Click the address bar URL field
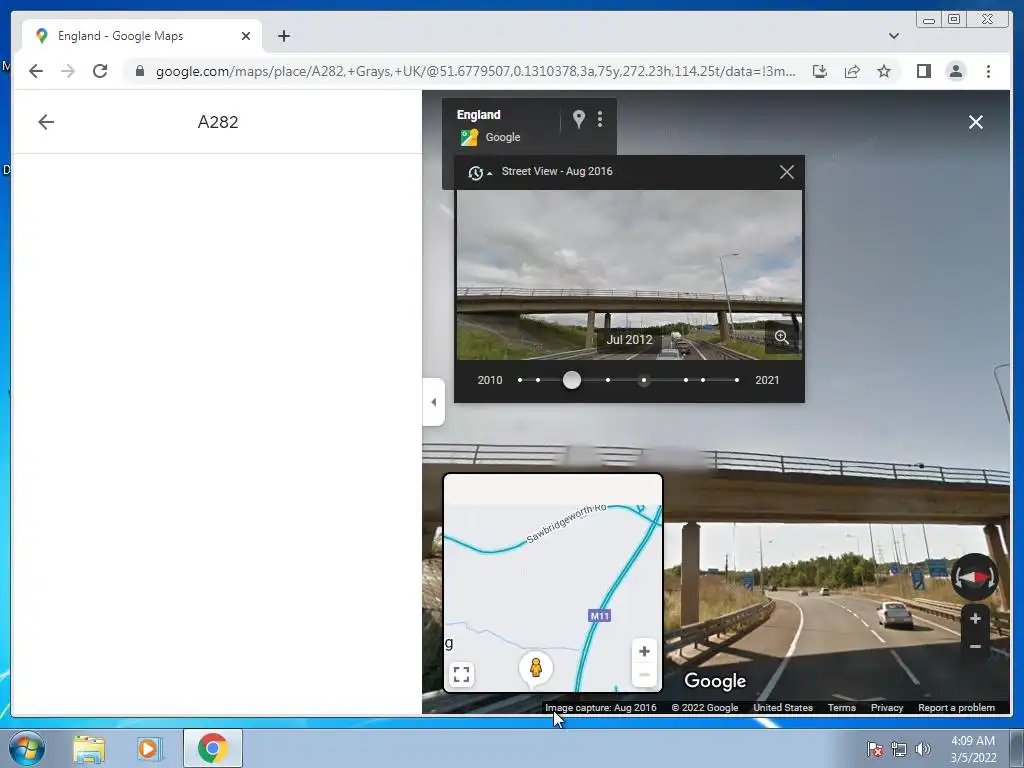Image resolution: width=1024 pixels, height=768 pixels. coord(475,71)
